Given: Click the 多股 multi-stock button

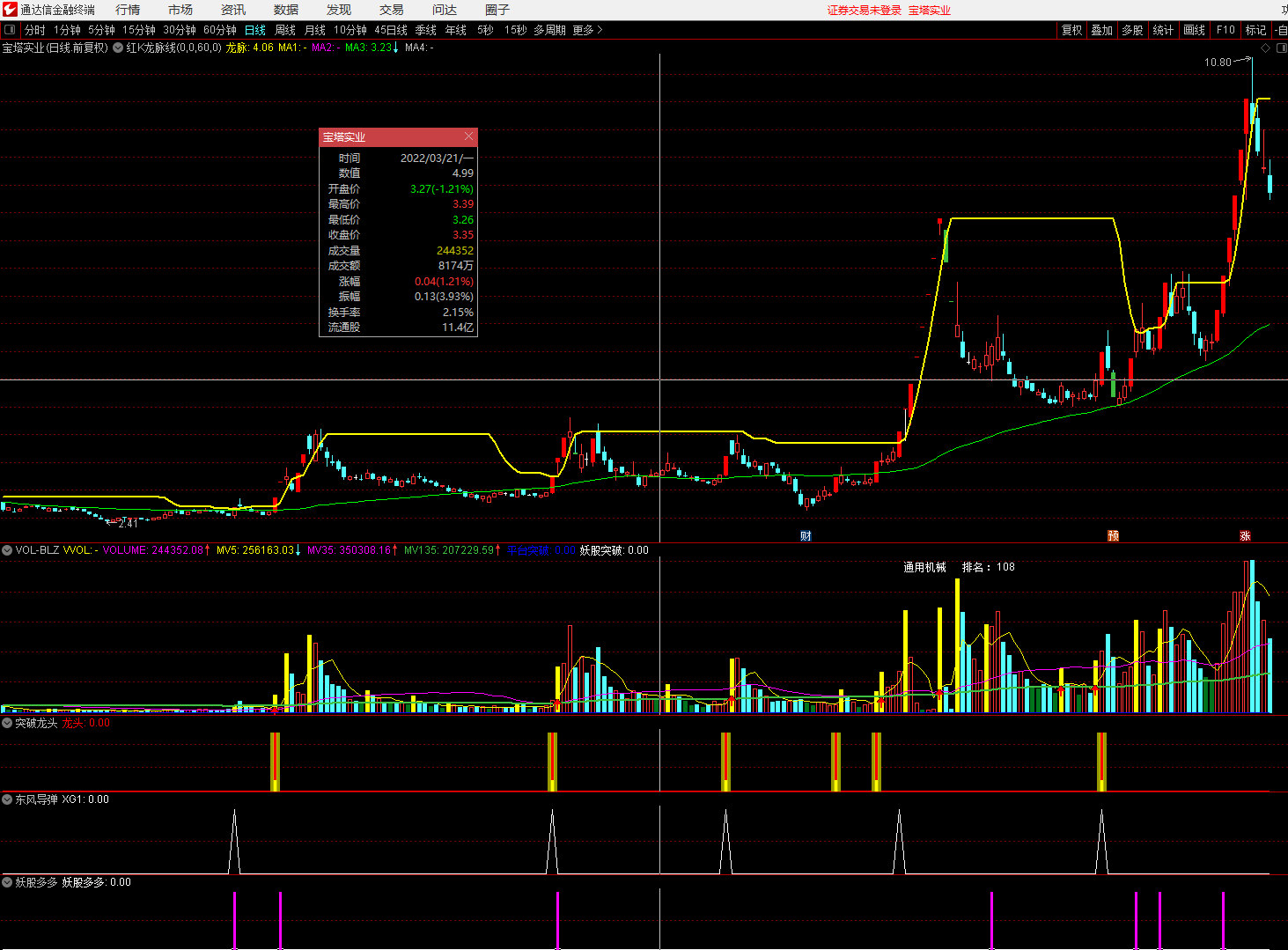Looking at the screenshot, I should click(x=1132, y=30).
